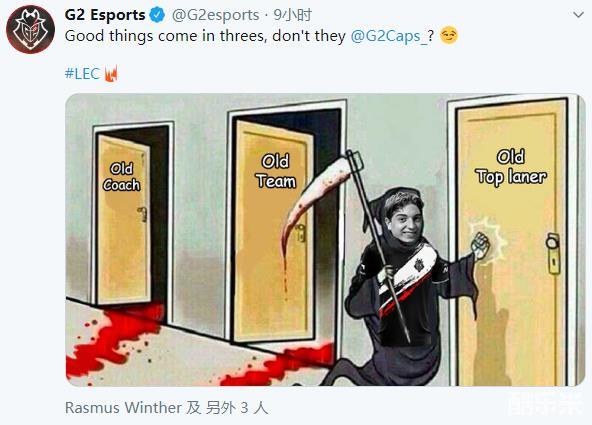Visit the @G2esports handle
Viewport: 592px width, 425px height.
pos(215,15)
